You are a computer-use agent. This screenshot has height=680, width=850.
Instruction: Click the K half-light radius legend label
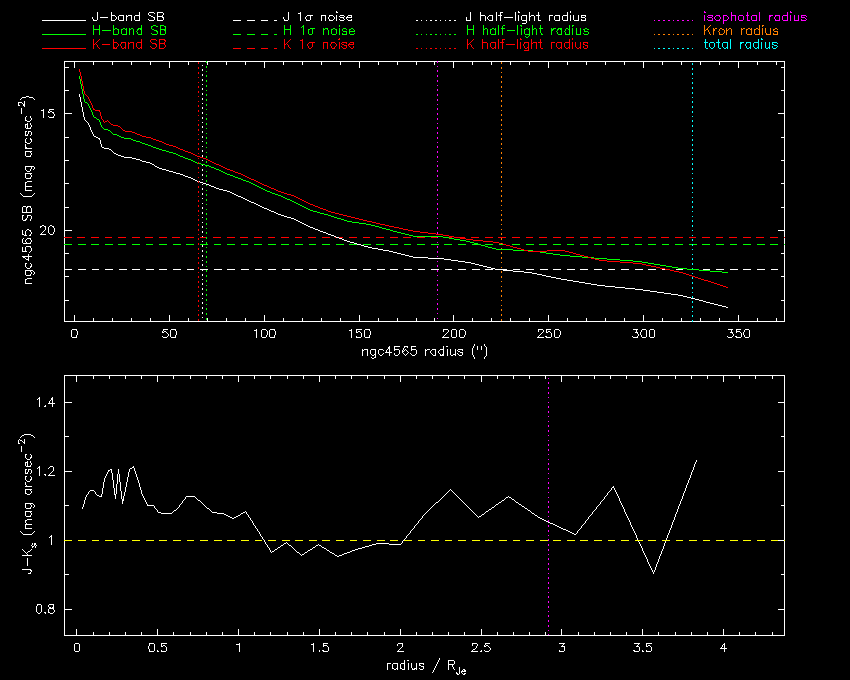(527, 45)
